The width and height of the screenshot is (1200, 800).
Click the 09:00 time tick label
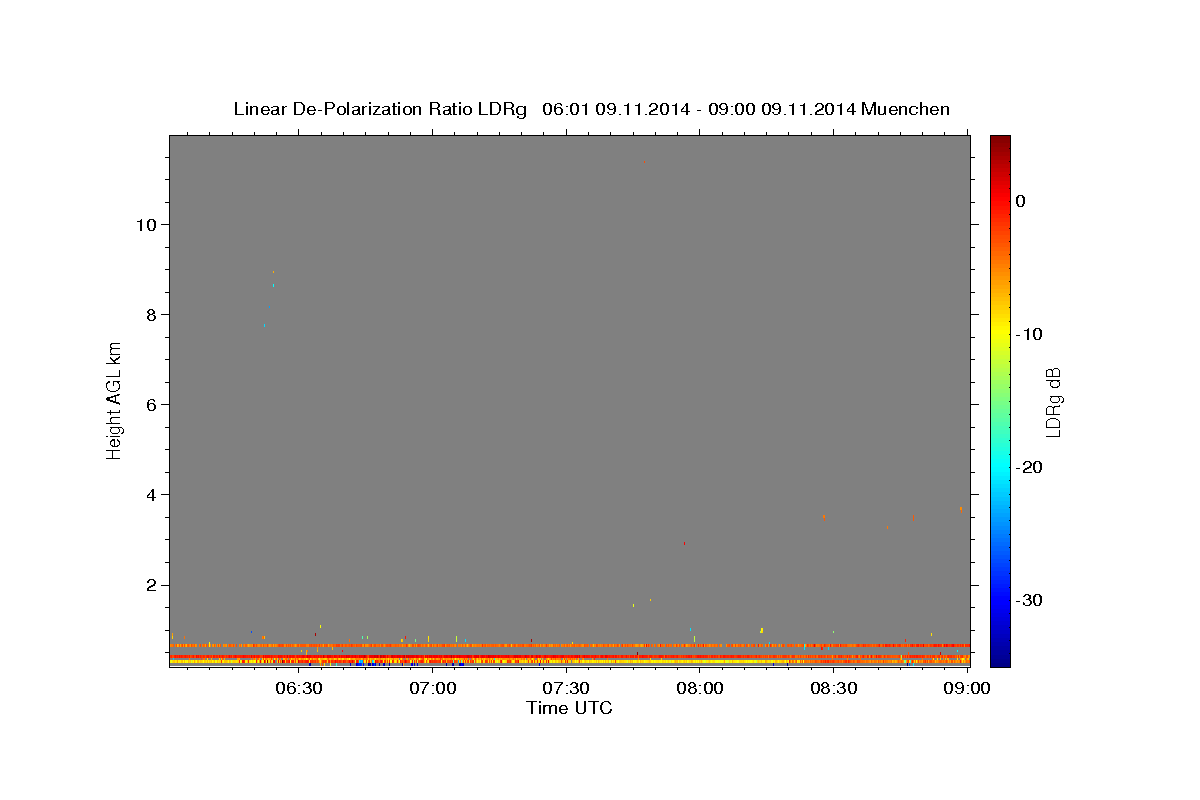965,689
